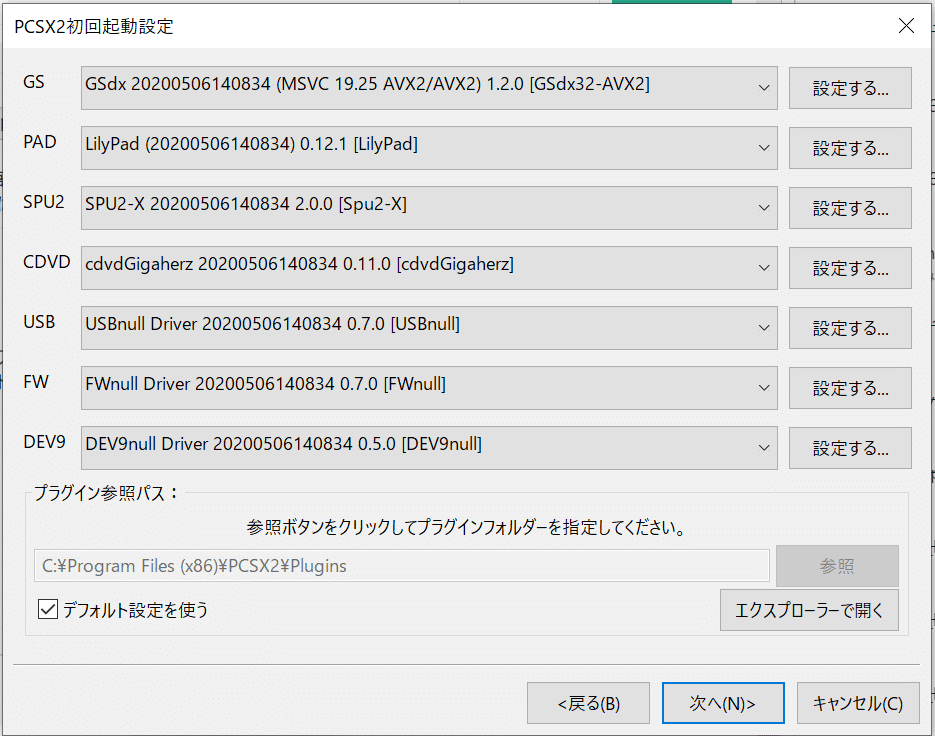Click the プラグイン参照パス group label
Viewport: 935px width, 736px height.
coord(106,493)
